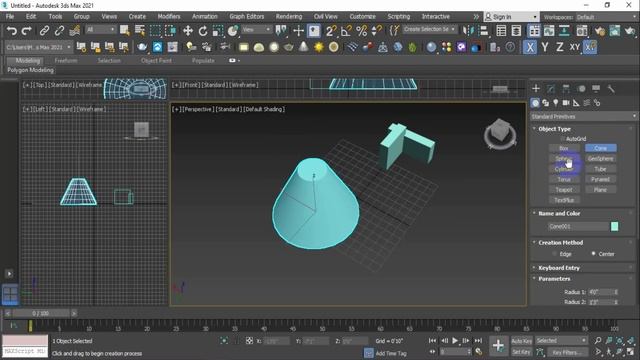The image size is (640, 360).
Task: Open the Rendering menu
Action: (x=289, y=16)
